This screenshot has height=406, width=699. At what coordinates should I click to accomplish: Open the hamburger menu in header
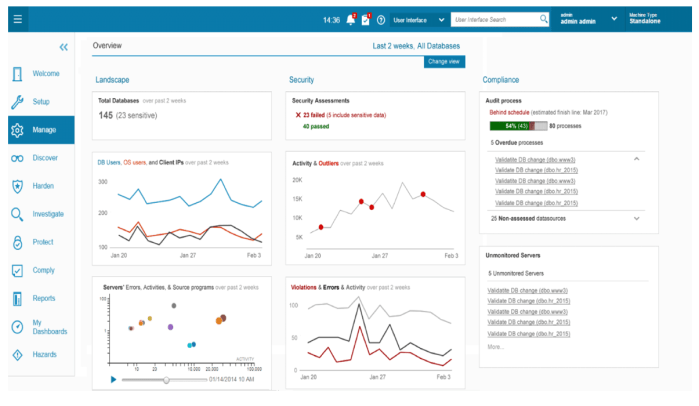19,19
